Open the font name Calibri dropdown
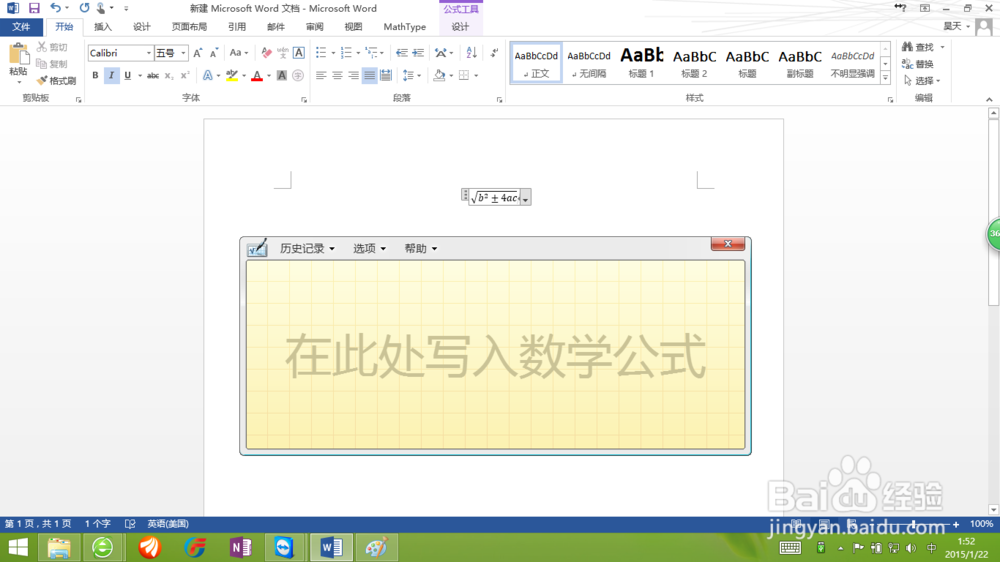1000x562 pixels. pos(149,53)
